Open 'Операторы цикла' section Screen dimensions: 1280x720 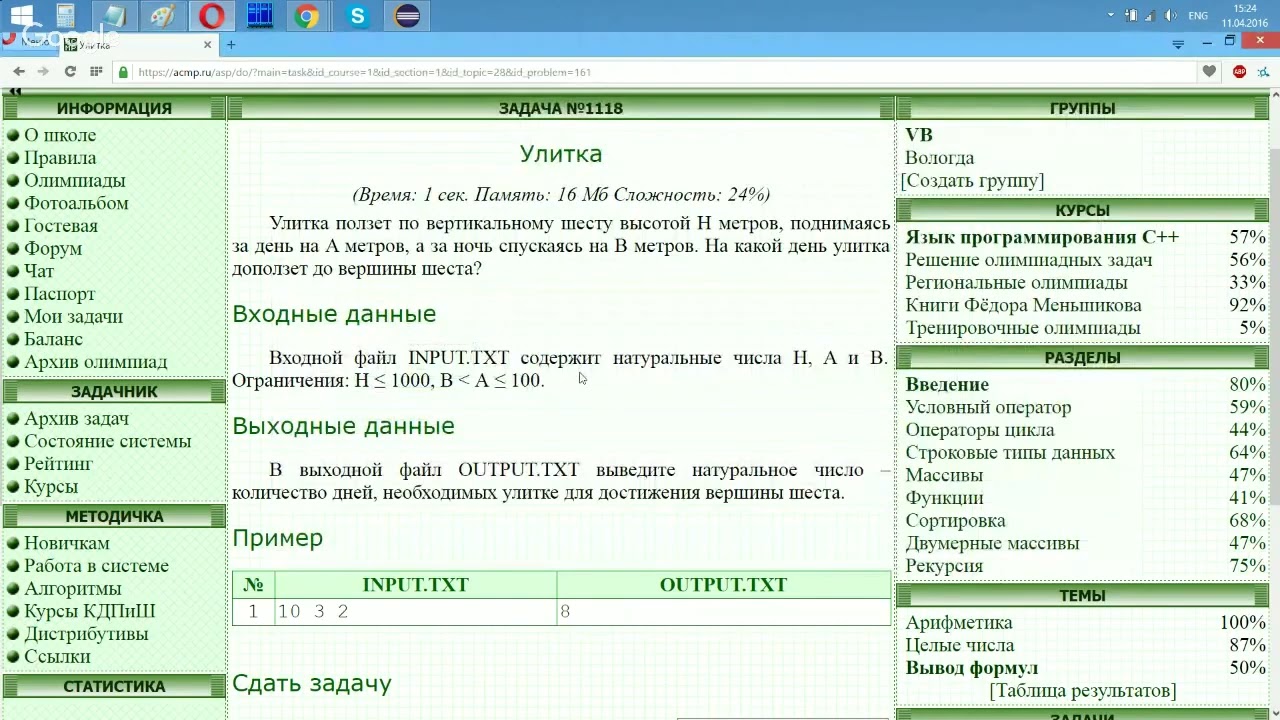(x=980, y=430)
